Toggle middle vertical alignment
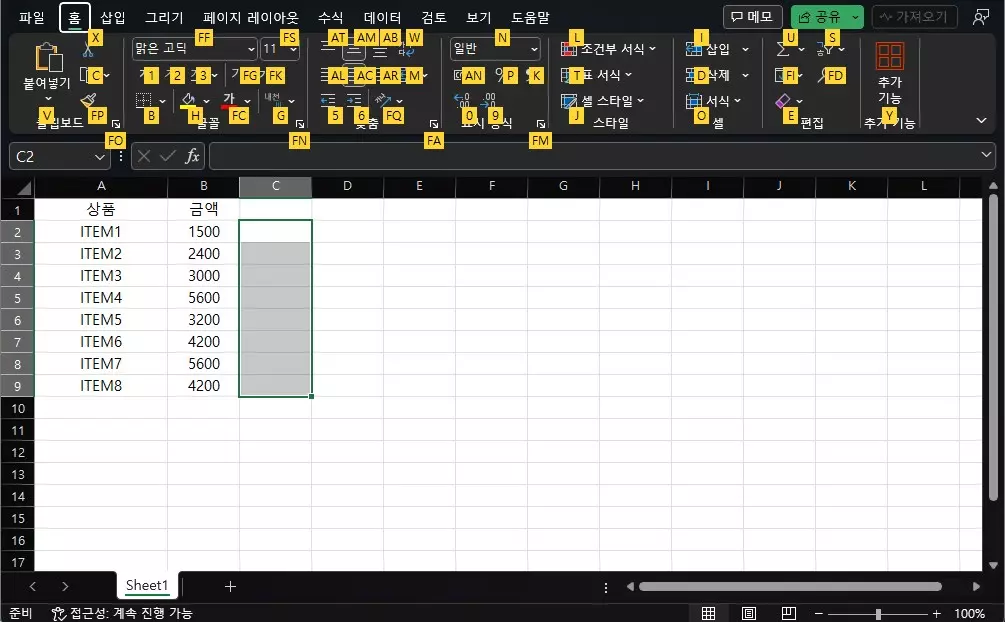Screen dimensions: 1005x622 pyautogui.click(x=354, y=49)
